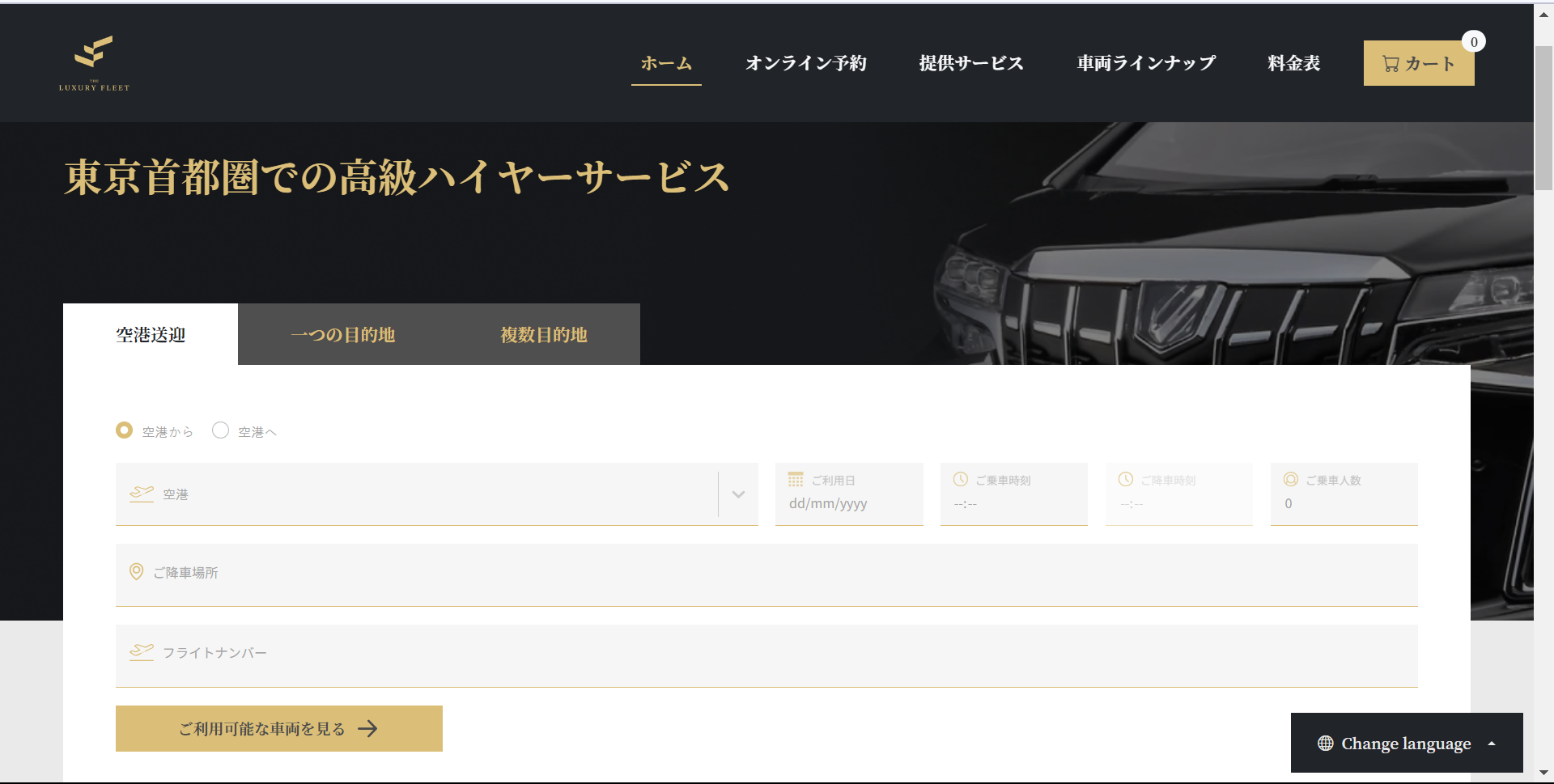Viewport: 1554px width, 784px height.
Task: Click the ご利用可能な車両を見る button
Action: (x=278, y=728)
